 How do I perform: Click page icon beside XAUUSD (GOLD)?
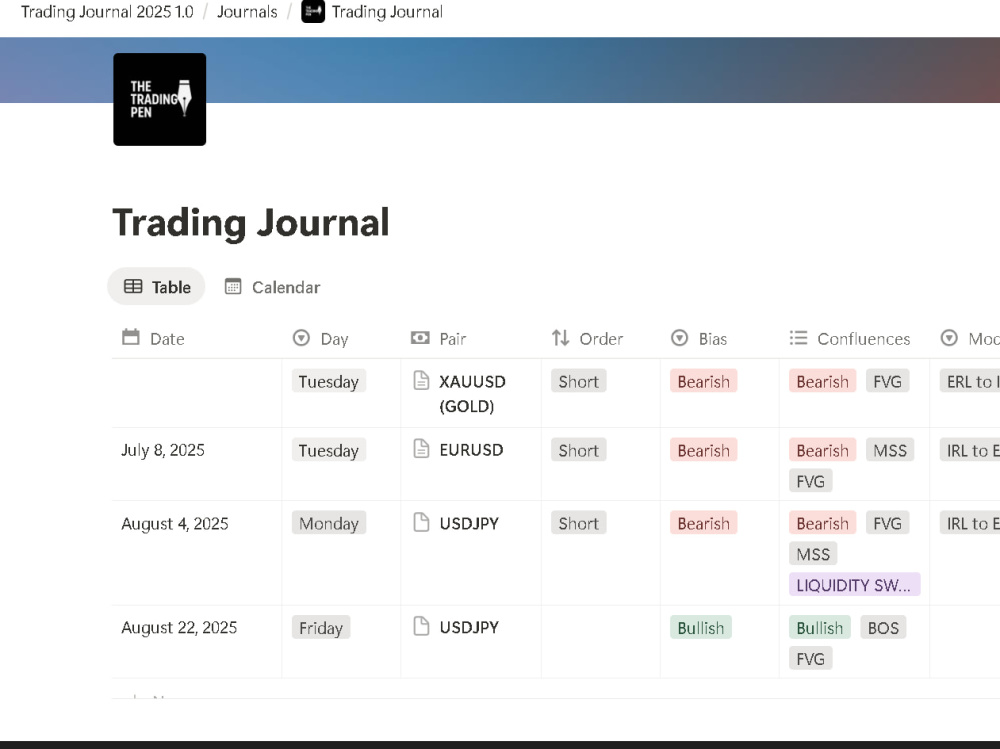422,380
